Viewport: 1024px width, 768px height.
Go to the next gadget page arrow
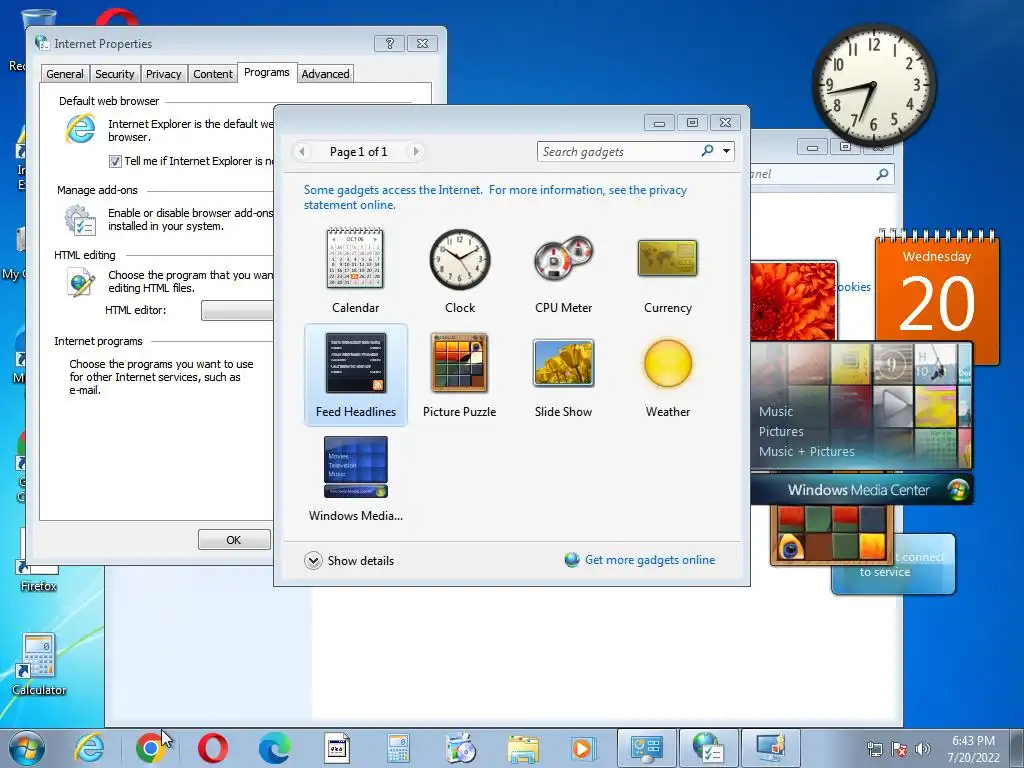(x=415, y=152)
